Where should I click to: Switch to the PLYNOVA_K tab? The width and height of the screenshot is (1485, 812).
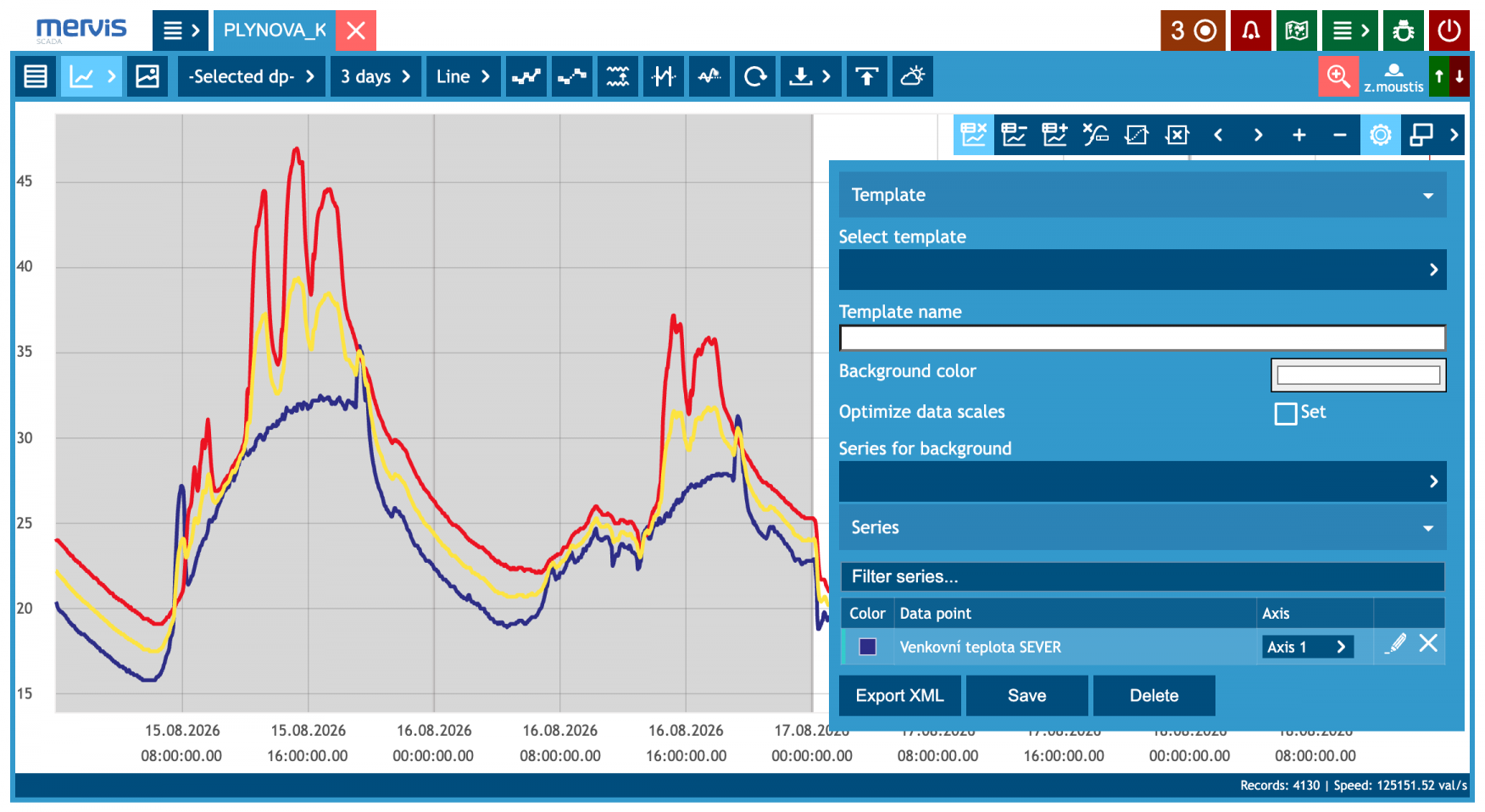275,31
